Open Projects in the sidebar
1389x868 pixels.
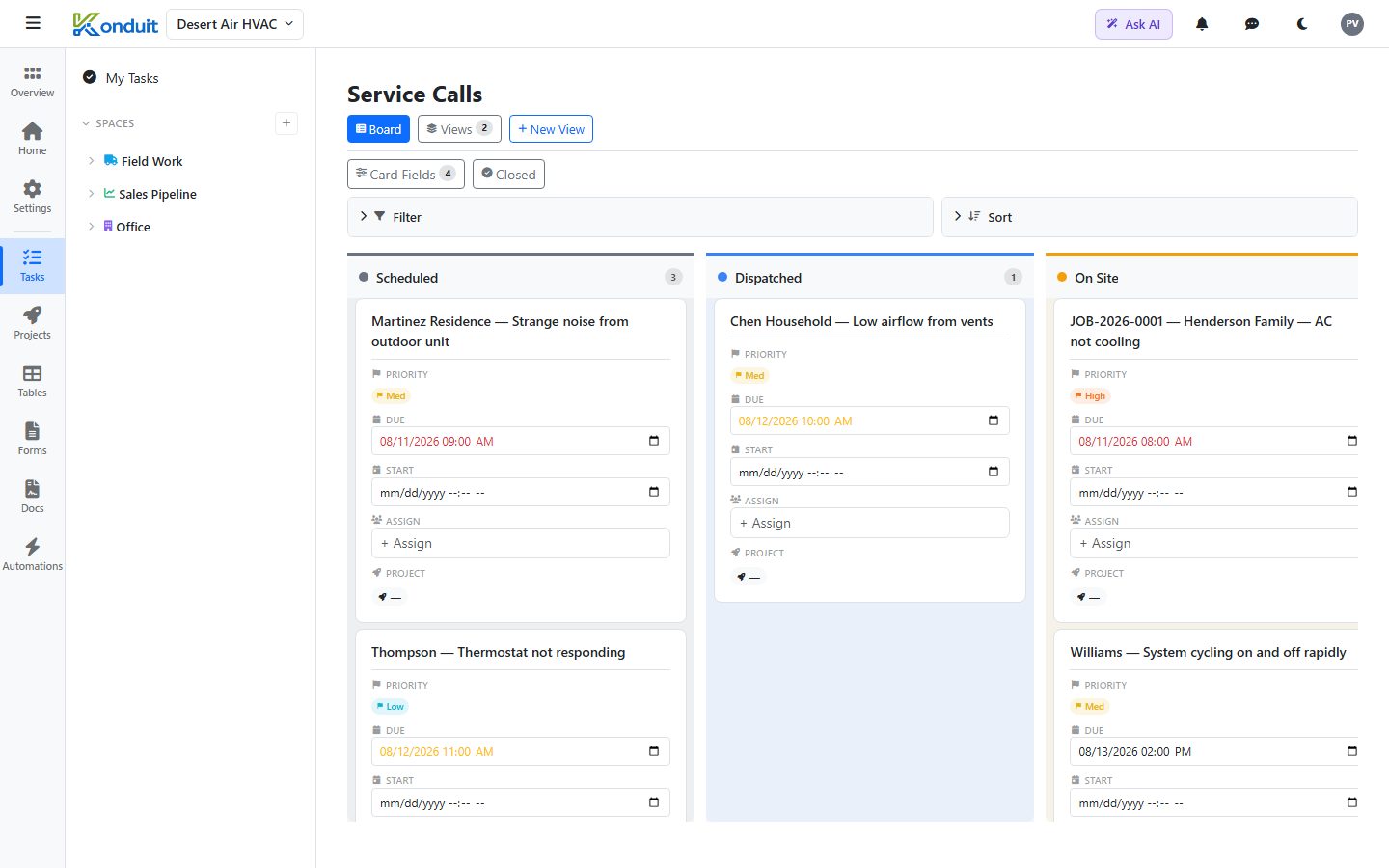tap(33, 323)
